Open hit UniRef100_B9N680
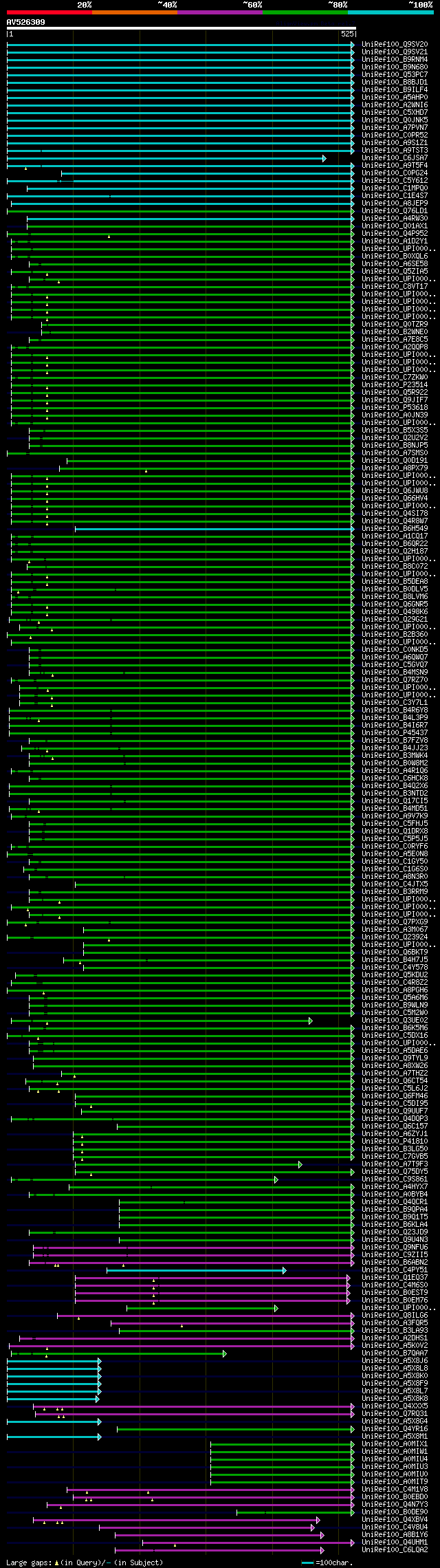 395,67
